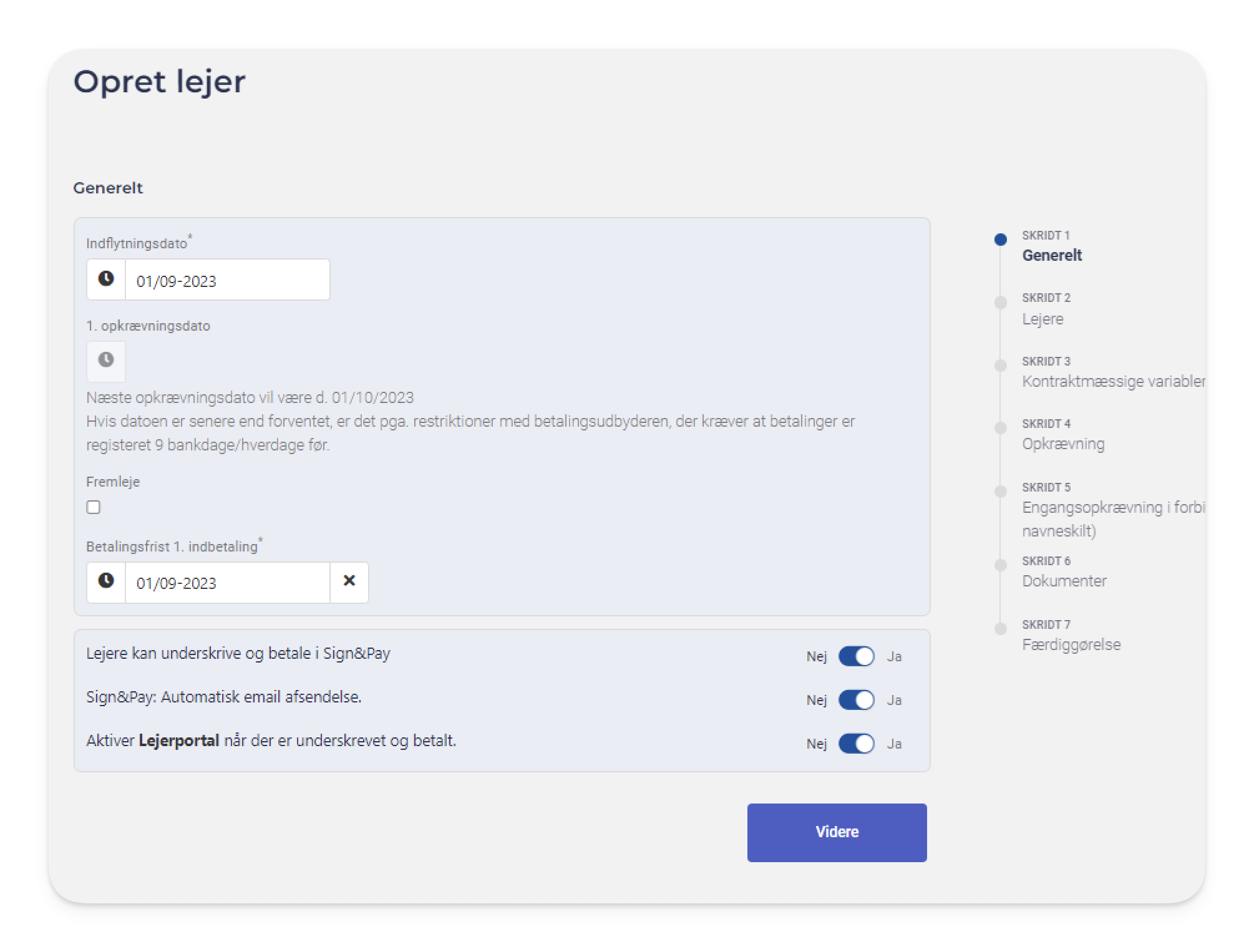This screenshot has width=1254, height=952.
Task: Open step Skridt 7 Færdiggørelse
Action: pos(1071,636)
